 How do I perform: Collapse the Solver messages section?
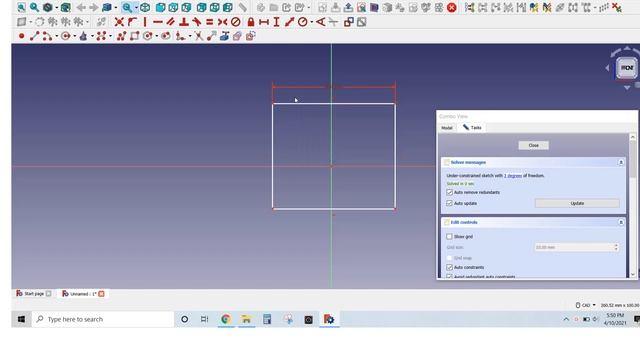[x=621, y=162]
